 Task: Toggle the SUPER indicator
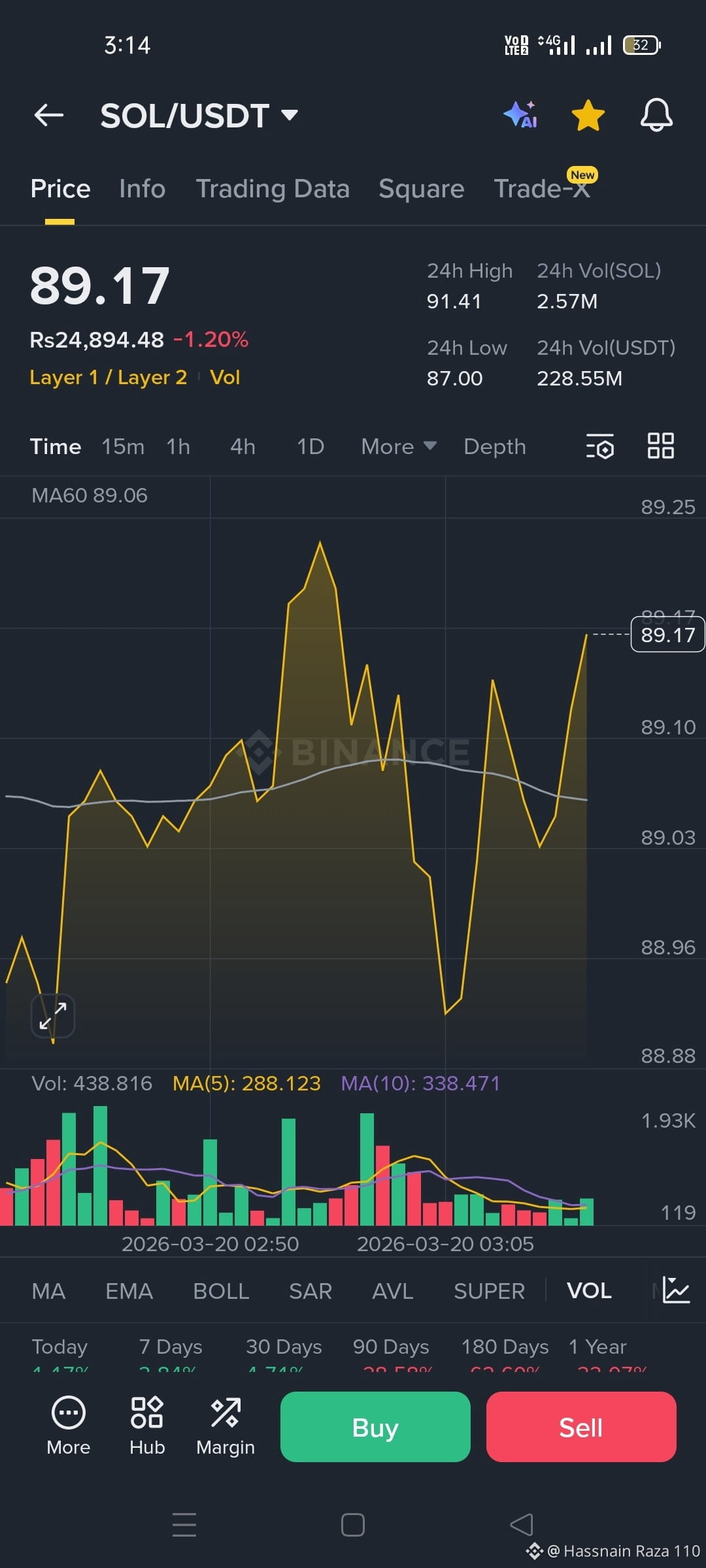pyautogui.click(x=489, y=1291)
